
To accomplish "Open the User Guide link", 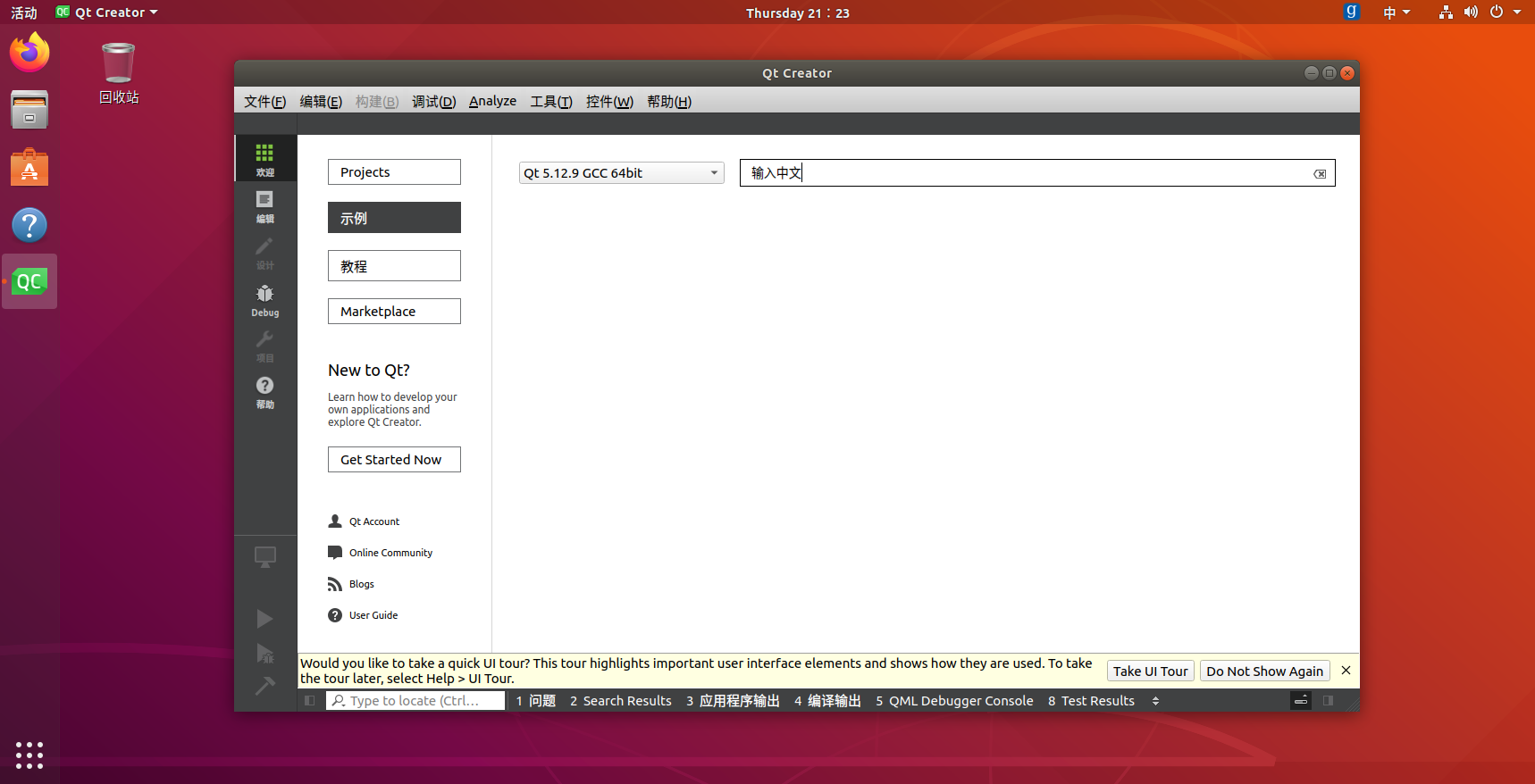I will pyautogui.click(x=363, y=615).
